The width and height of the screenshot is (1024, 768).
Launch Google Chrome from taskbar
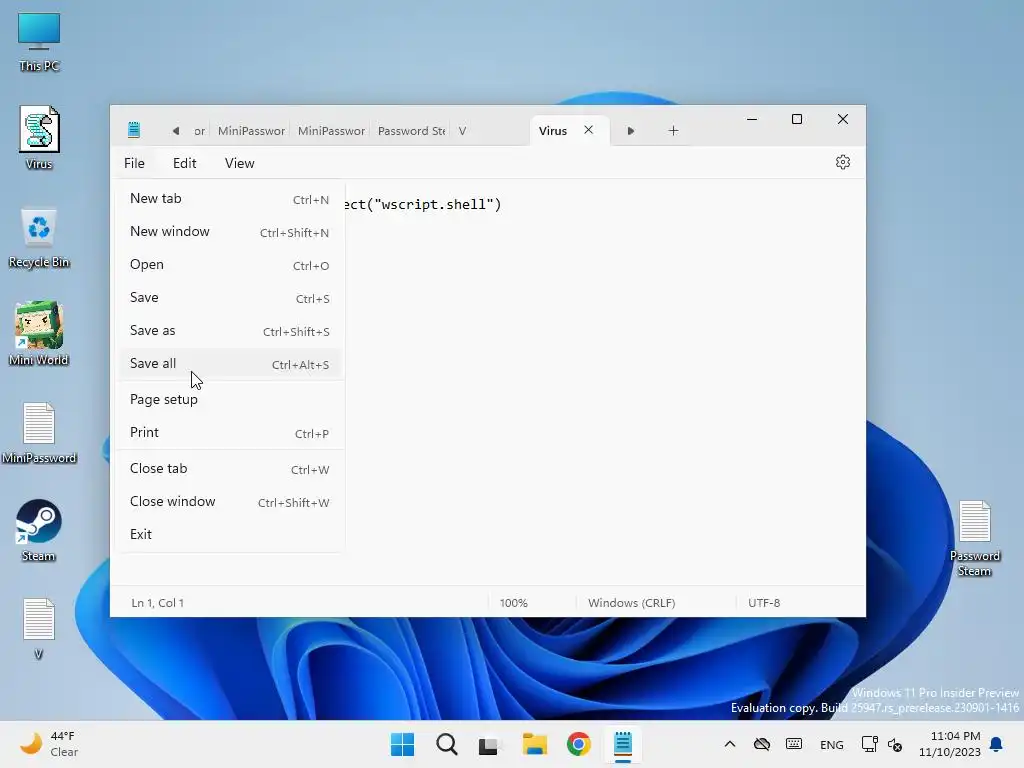pos(579,744)
